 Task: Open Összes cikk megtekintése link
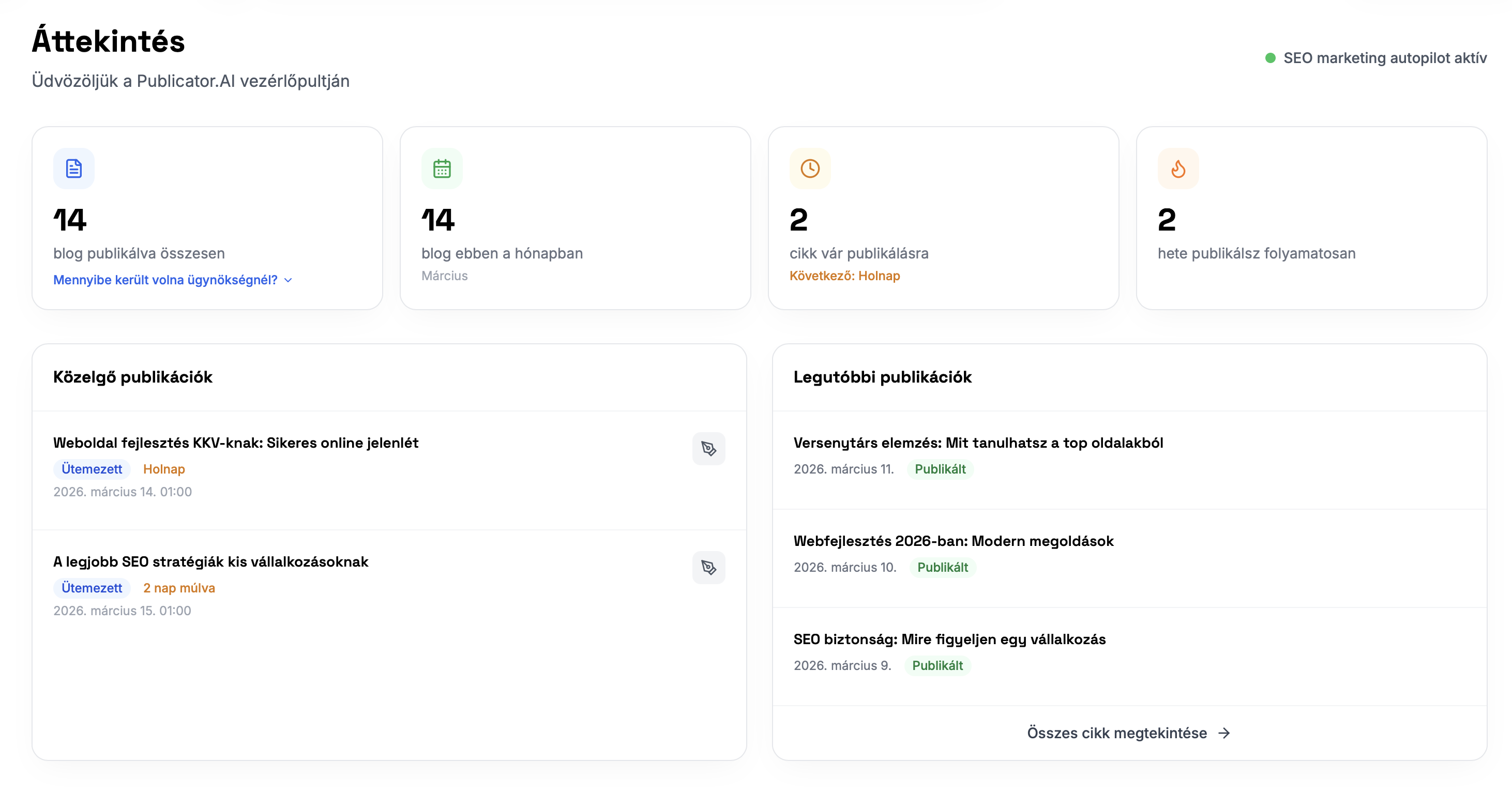pos(1116,733)
